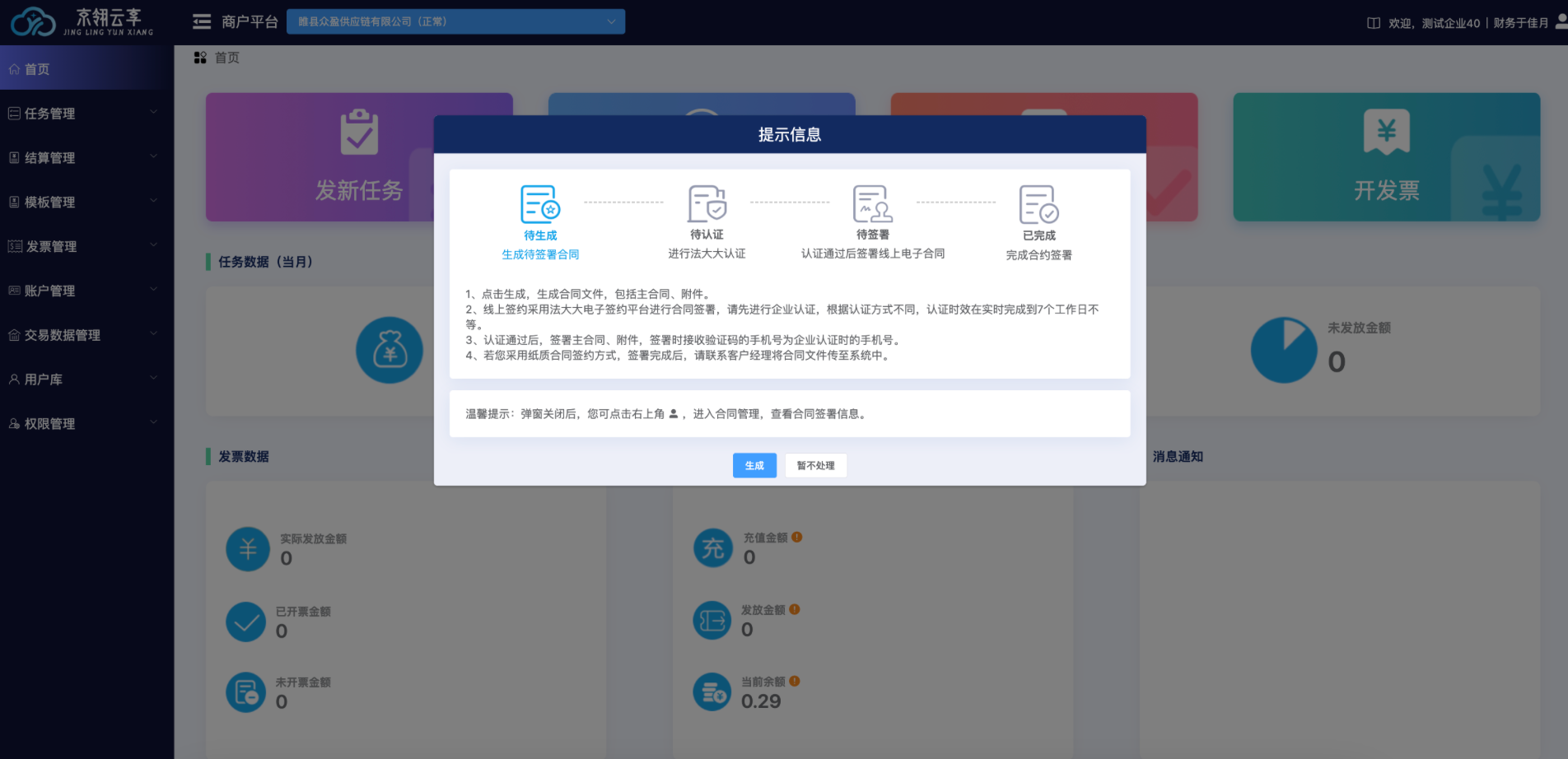Expand the 任务管理 sidebar menu
Screen dimensions: 1568x759
[x=82, y=114]
